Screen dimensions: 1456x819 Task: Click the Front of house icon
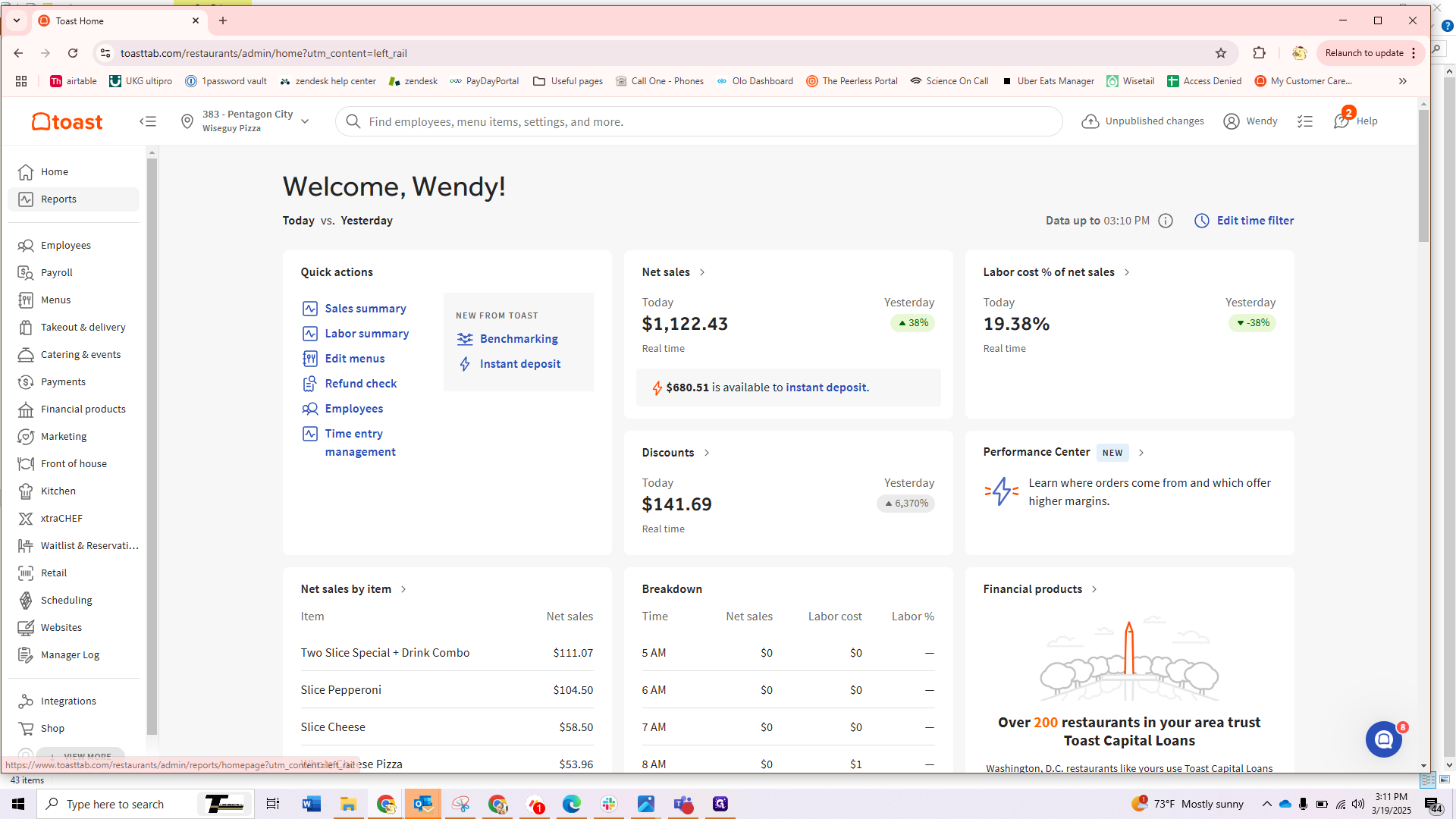pos(26,464)
